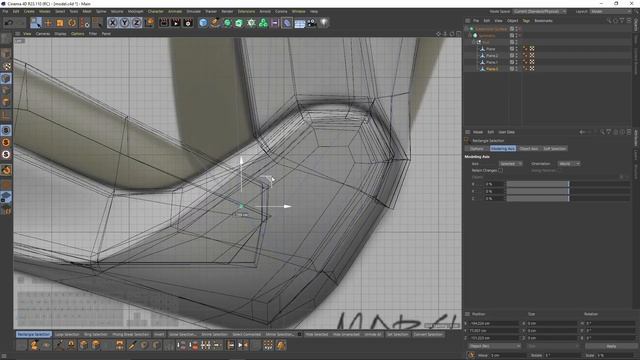Image resolution: width=640 pixels, height=360 pixels.
Task: Toggle the first S snap icon in left sidebar
Action: (x=6, y=130)
